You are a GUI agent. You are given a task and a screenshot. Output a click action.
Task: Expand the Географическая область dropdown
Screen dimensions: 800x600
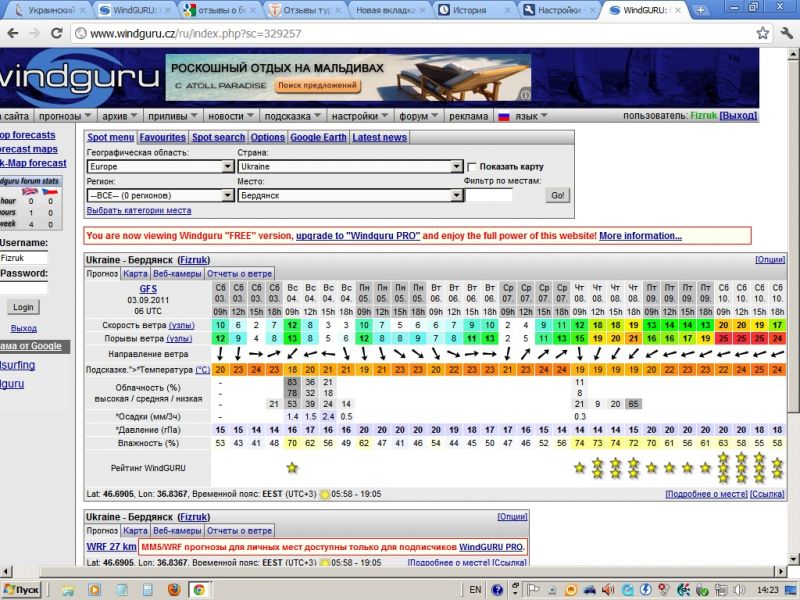pyautogui.click(x=160, y=166)
